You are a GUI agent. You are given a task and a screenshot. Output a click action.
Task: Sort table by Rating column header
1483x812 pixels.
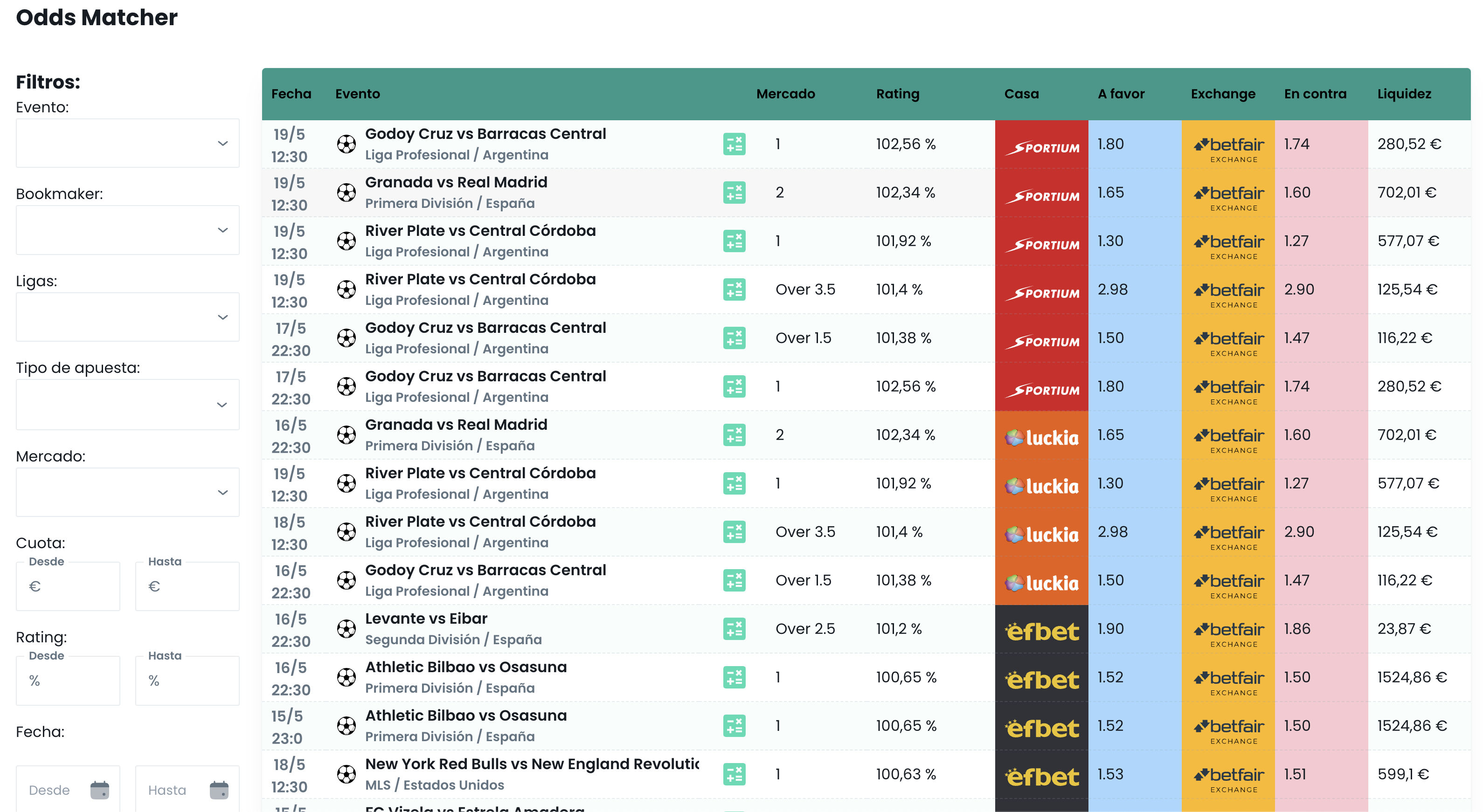(x=897, y=94)
